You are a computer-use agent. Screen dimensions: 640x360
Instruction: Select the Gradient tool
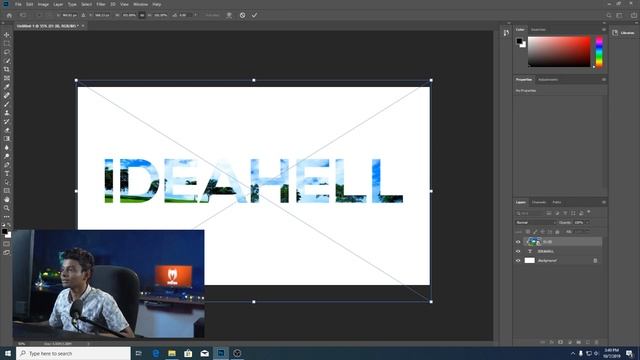point(7,139)
